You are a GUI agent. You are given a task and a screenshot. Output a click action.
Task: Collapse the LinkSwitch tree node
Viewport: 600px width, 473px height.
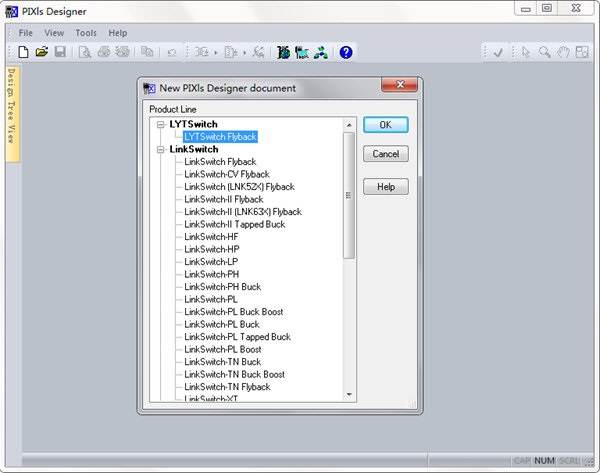pyautogui.click(x=161, y=149)
